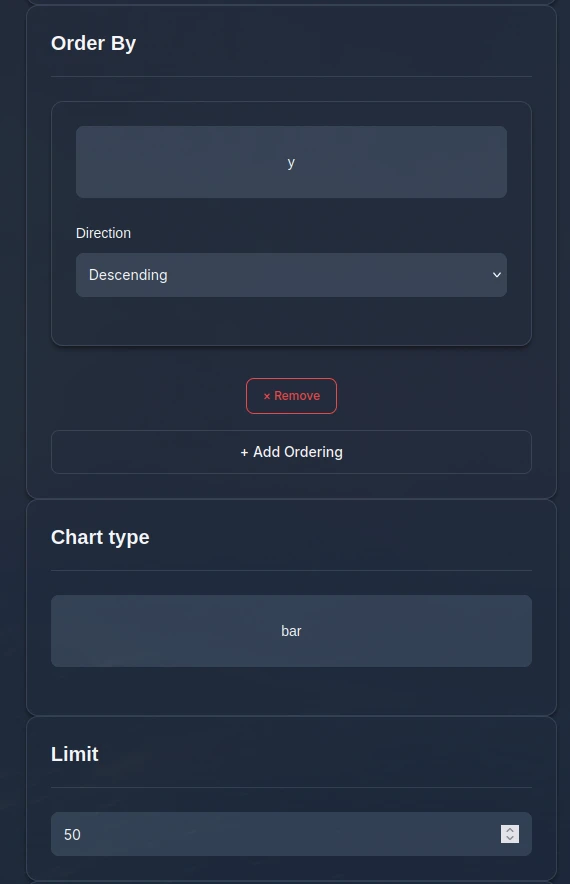Click the value 50 in the Limit box

click(x=72, y=834)
